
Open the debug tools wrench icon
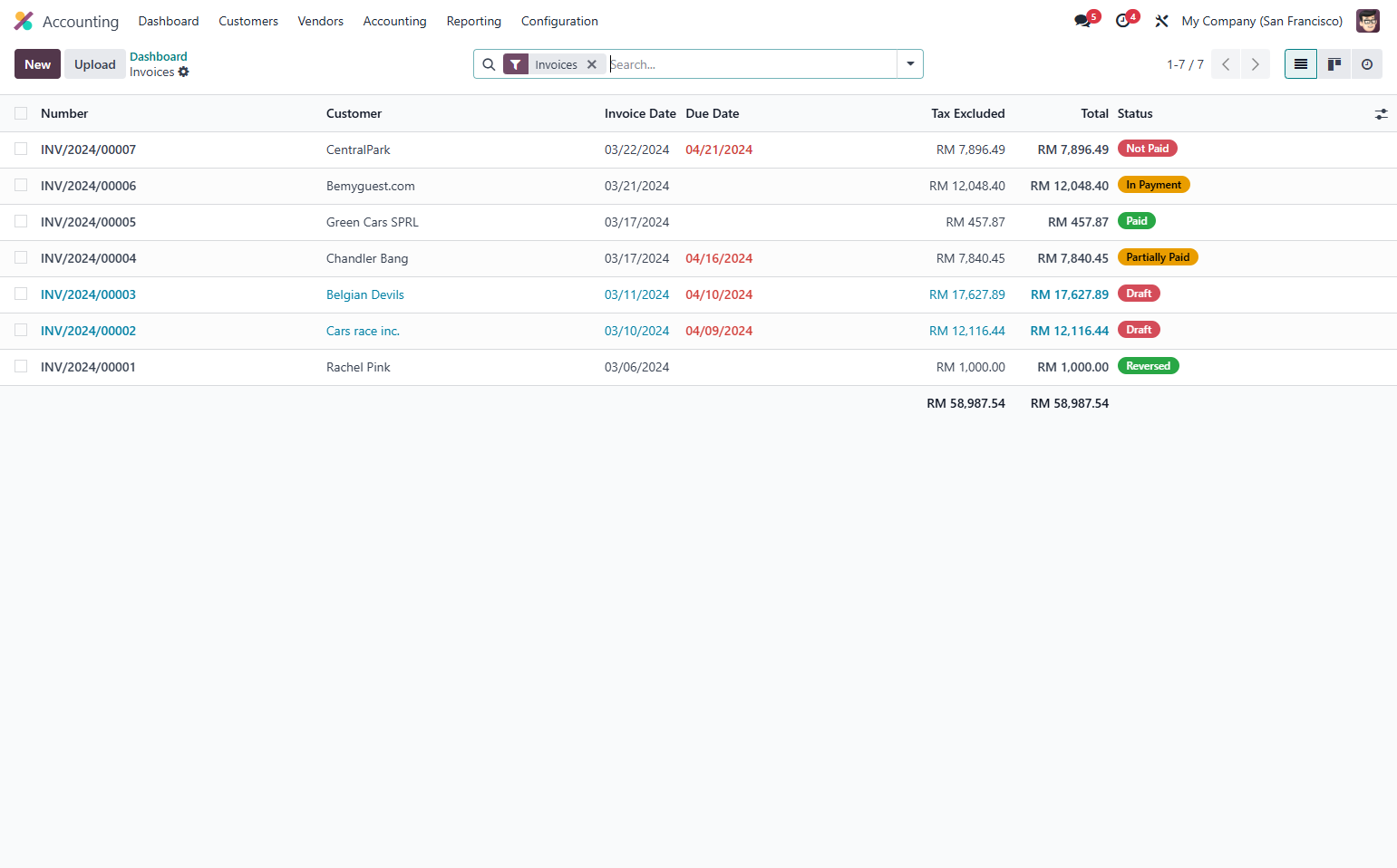[x=1161, y=21]
